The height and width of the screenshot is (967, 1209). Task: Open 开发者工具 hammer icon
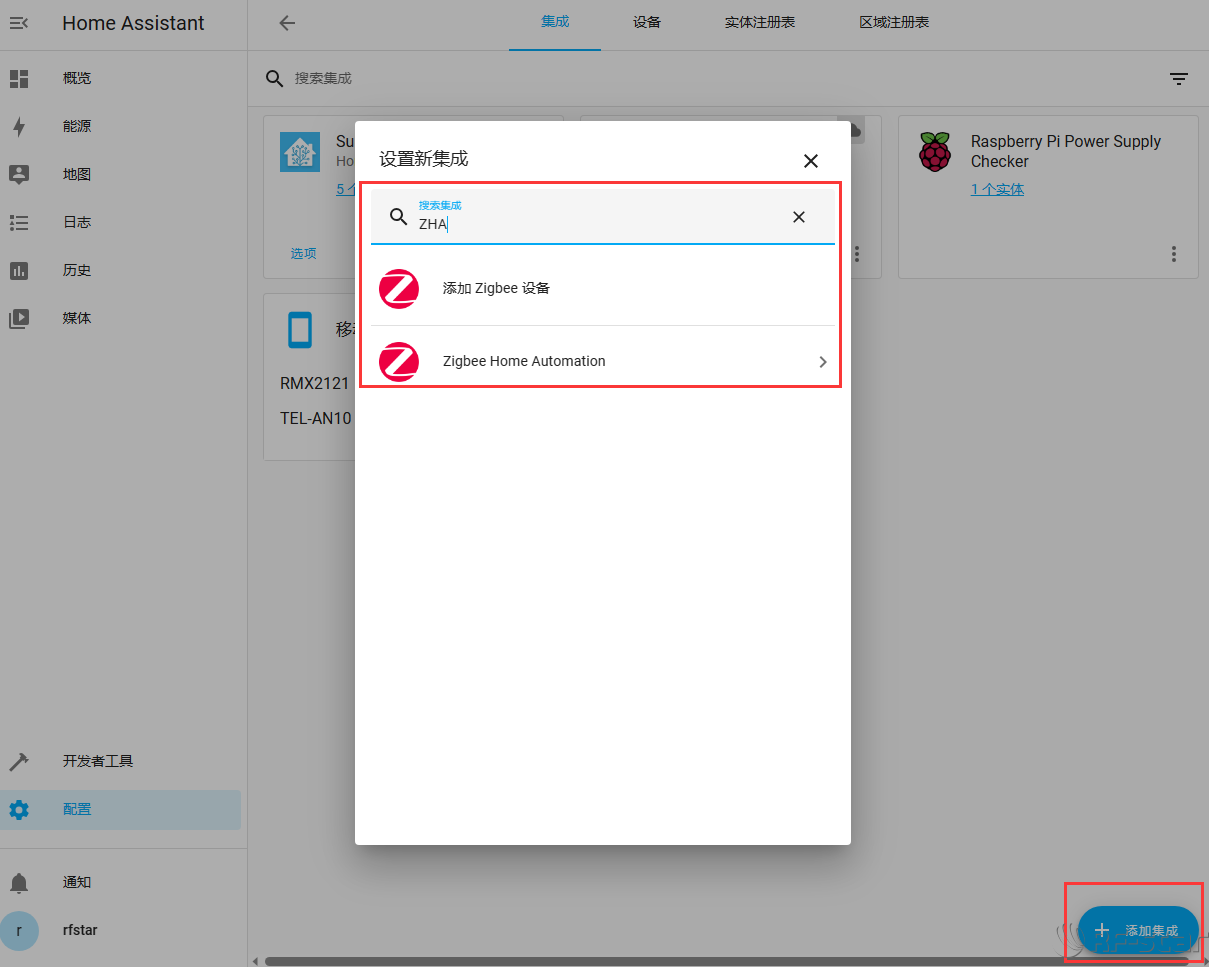pos(19,761)
